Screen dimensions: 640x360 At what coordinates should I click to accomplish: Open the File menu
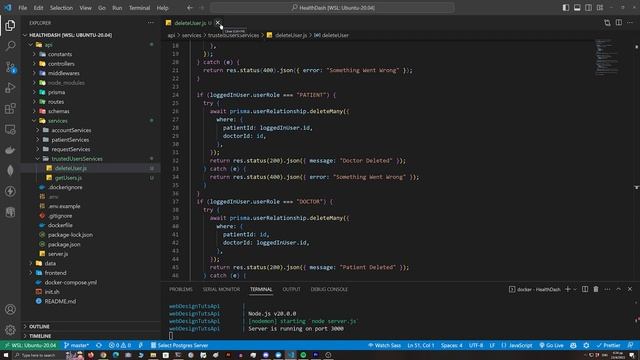(23, 8)
